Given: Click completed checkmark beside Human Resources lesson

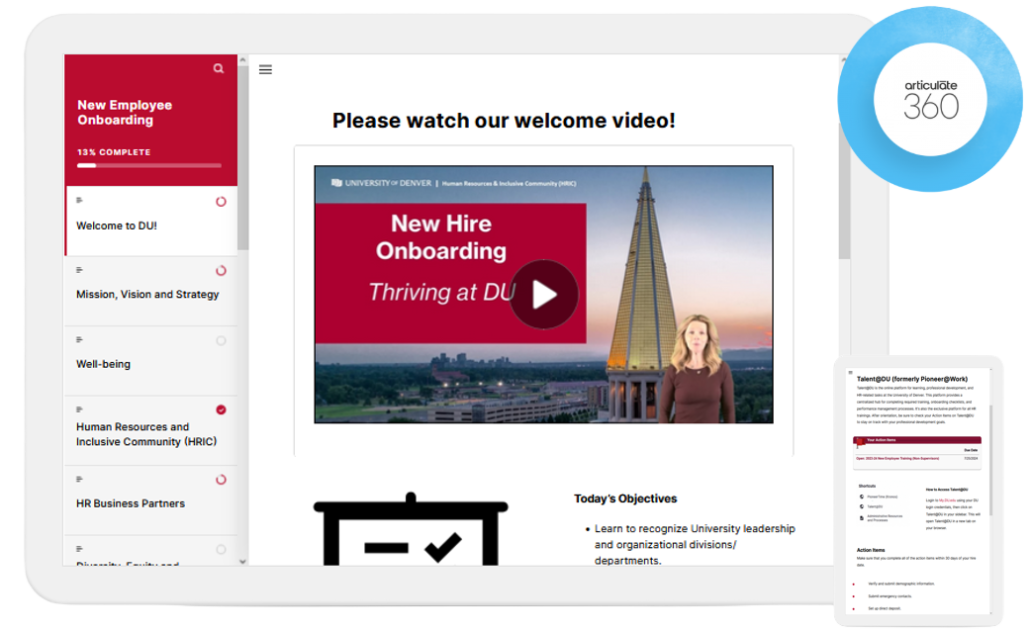Looking at the screenshot, I should pos(221,410).
